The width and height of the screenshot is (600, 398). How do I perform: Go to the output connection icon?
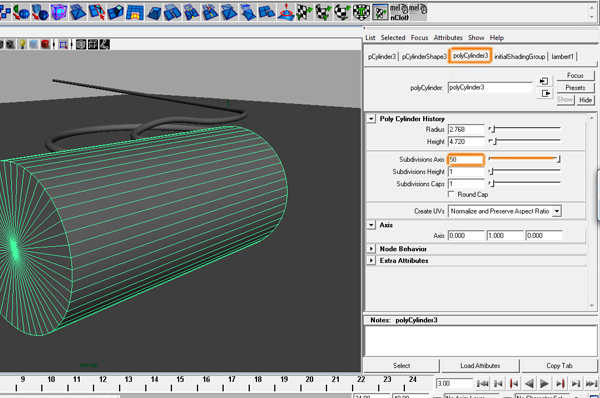(546, 93)
